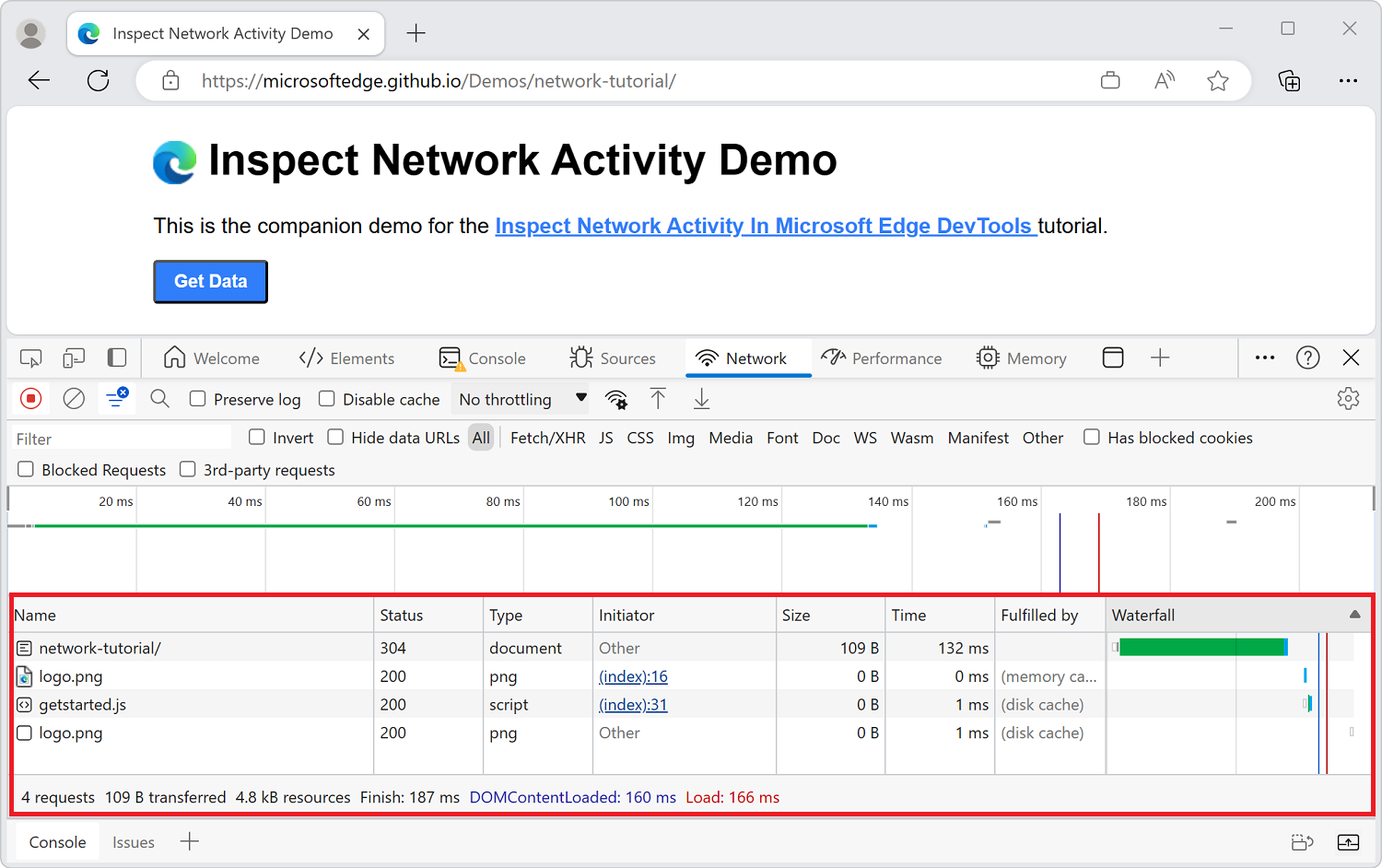Type in the network Filter field
The width and height of the screenshot is (1382, 868).
coord(120,437)
